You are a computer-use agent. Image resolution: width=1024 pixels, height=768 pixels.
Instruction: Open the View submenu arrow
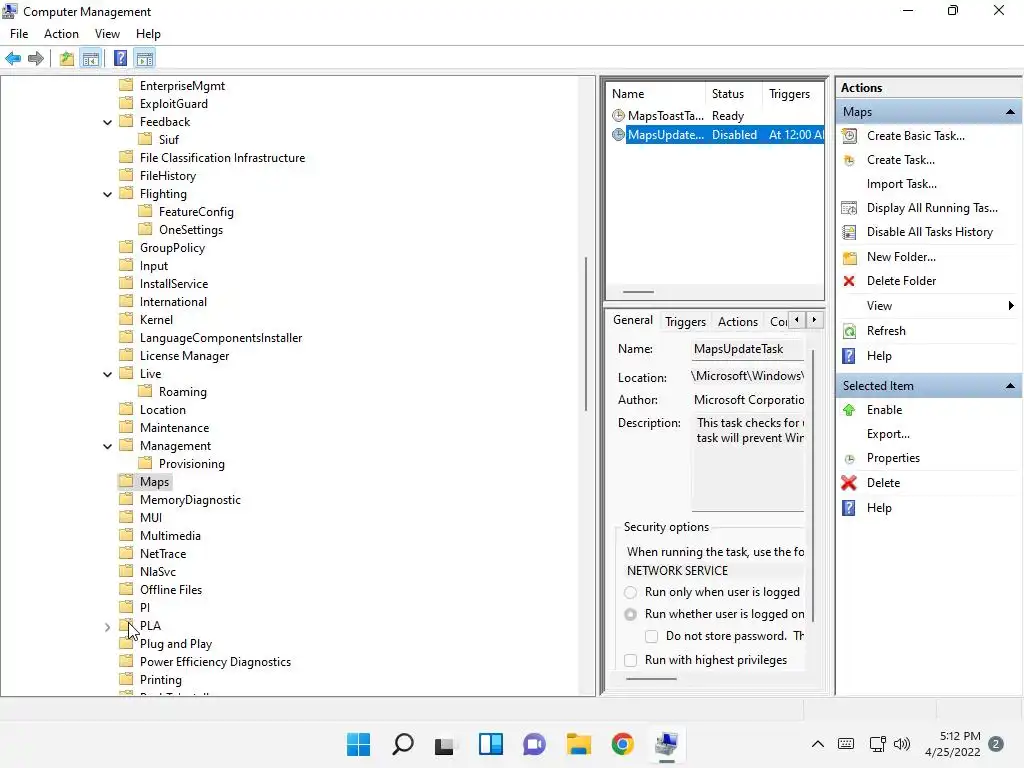(1011, 306)
